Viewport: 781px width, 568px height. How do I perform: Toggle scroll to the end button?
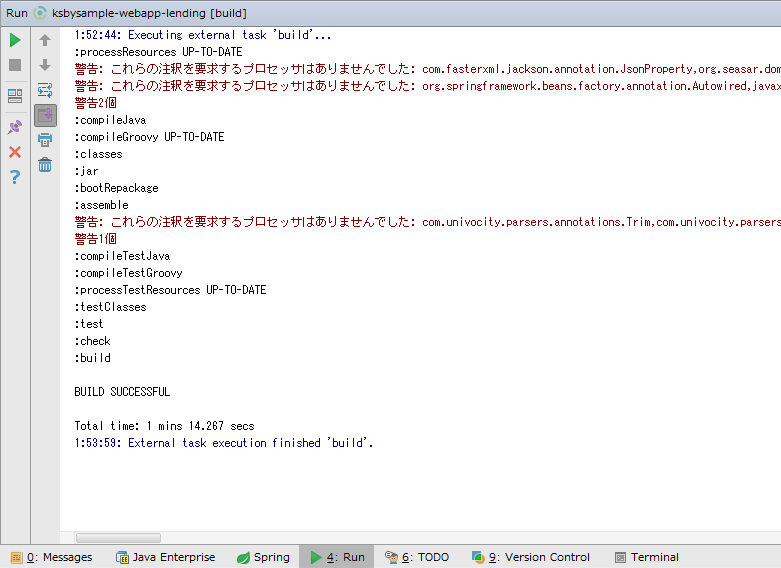click(x=45, y=116)
